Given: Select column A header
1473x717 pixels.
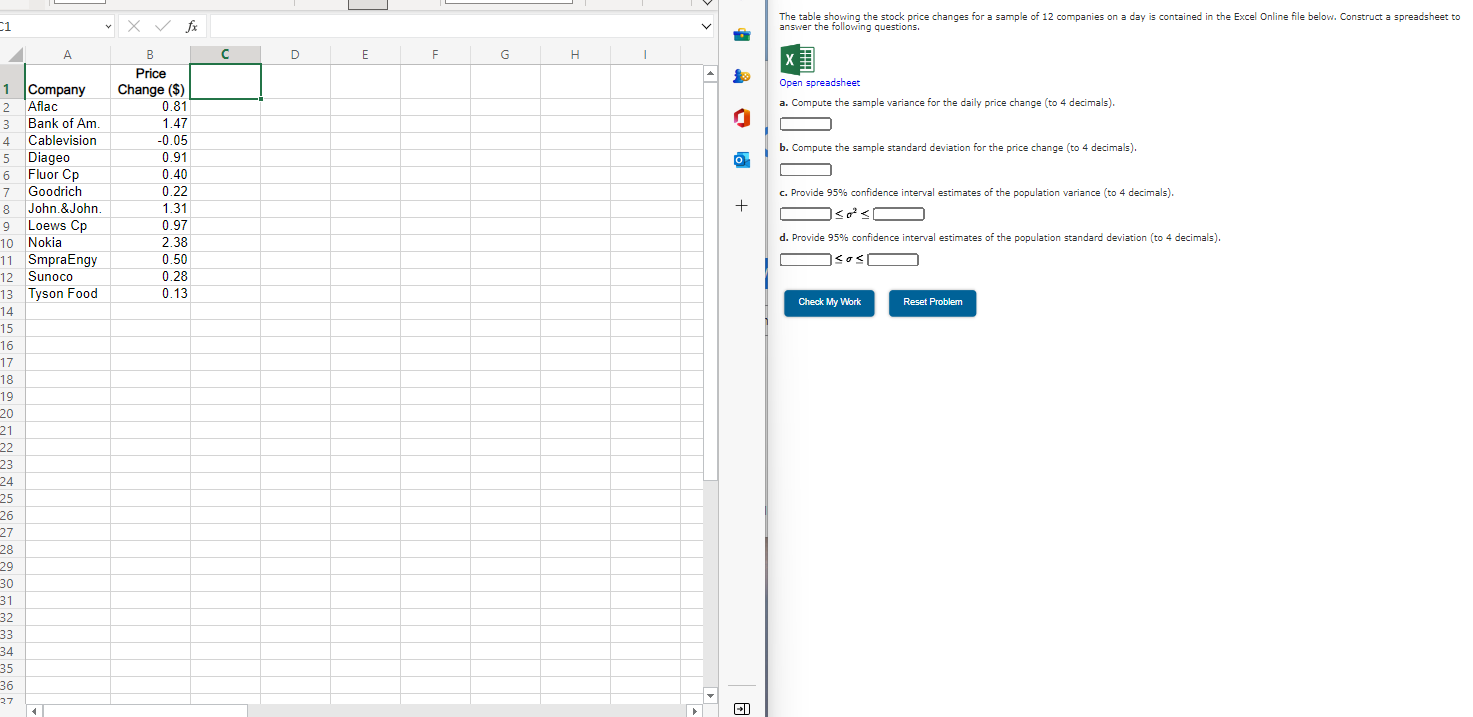Looking at the screenshot, I should click(x=67, y=55).
